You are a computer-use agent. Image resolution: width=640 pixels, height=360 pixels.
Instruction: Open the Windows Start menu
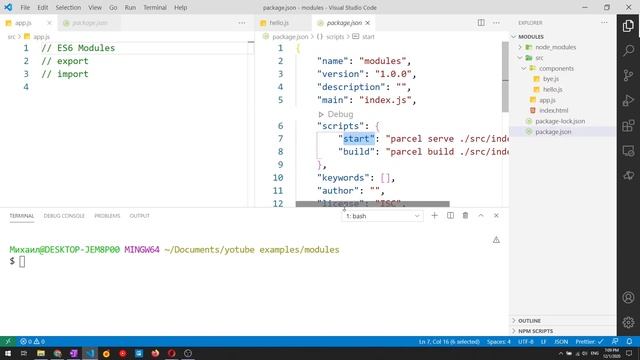tap(8, 353)
